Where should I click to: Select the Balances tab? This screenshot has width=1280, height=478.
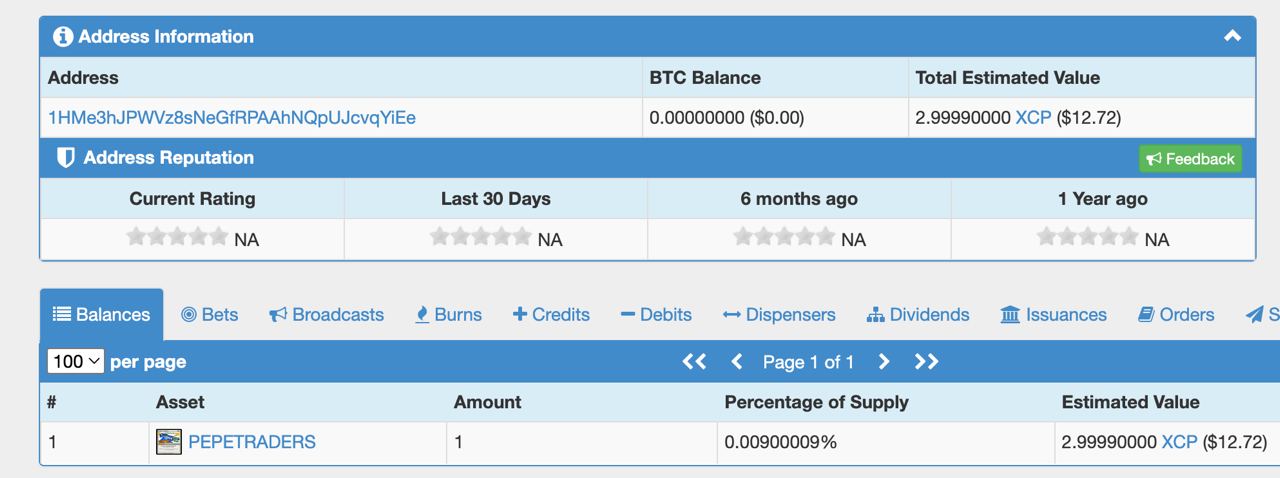(x=101, y=314)
